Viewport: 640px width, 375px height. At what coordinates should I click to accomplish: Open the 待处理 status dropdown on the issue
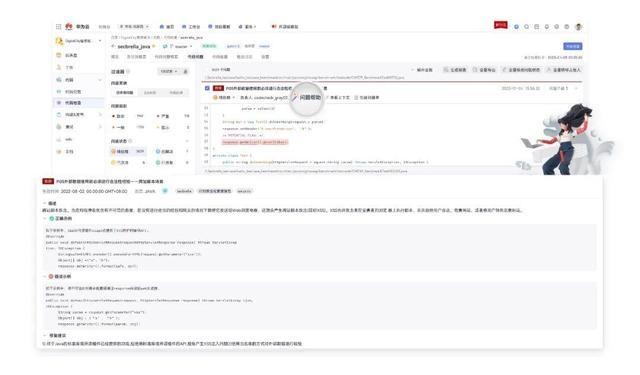(224, 98)
